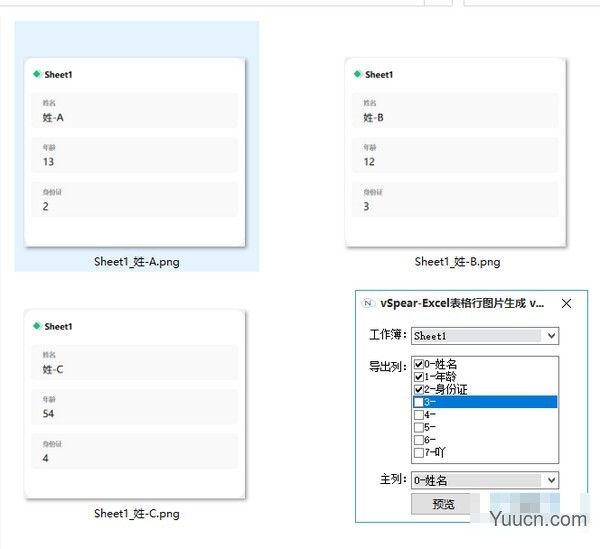
Task: Check the 5- column checkbox
Action: point(419,427)
